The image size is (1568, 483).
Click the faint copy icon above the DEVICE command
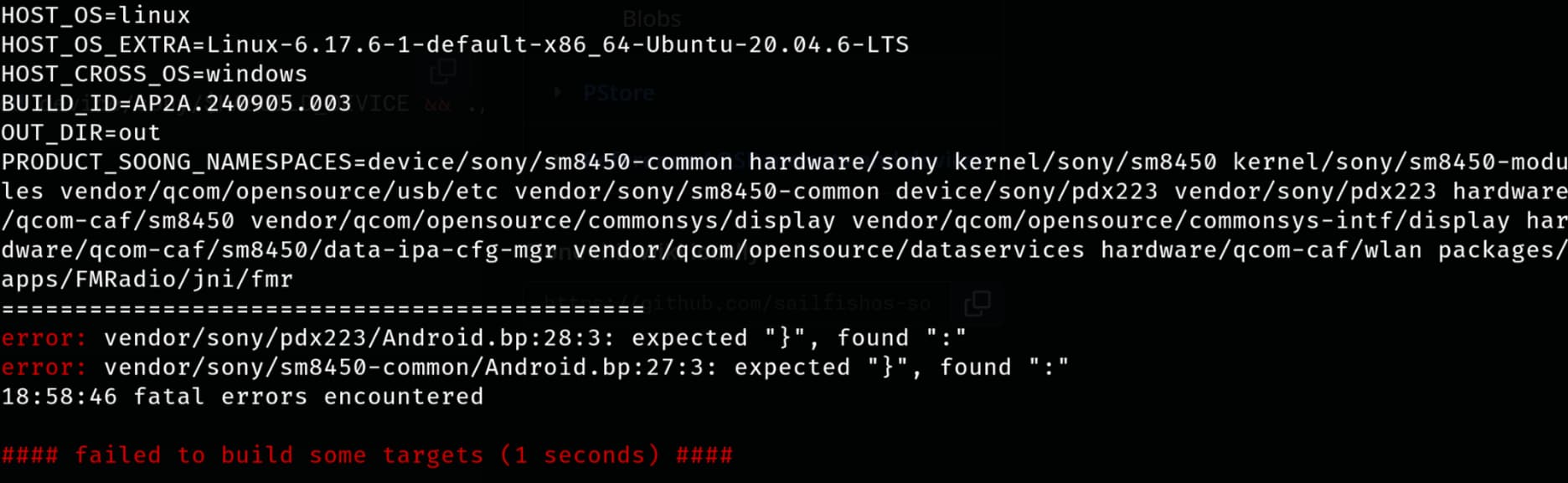point(442,72)
